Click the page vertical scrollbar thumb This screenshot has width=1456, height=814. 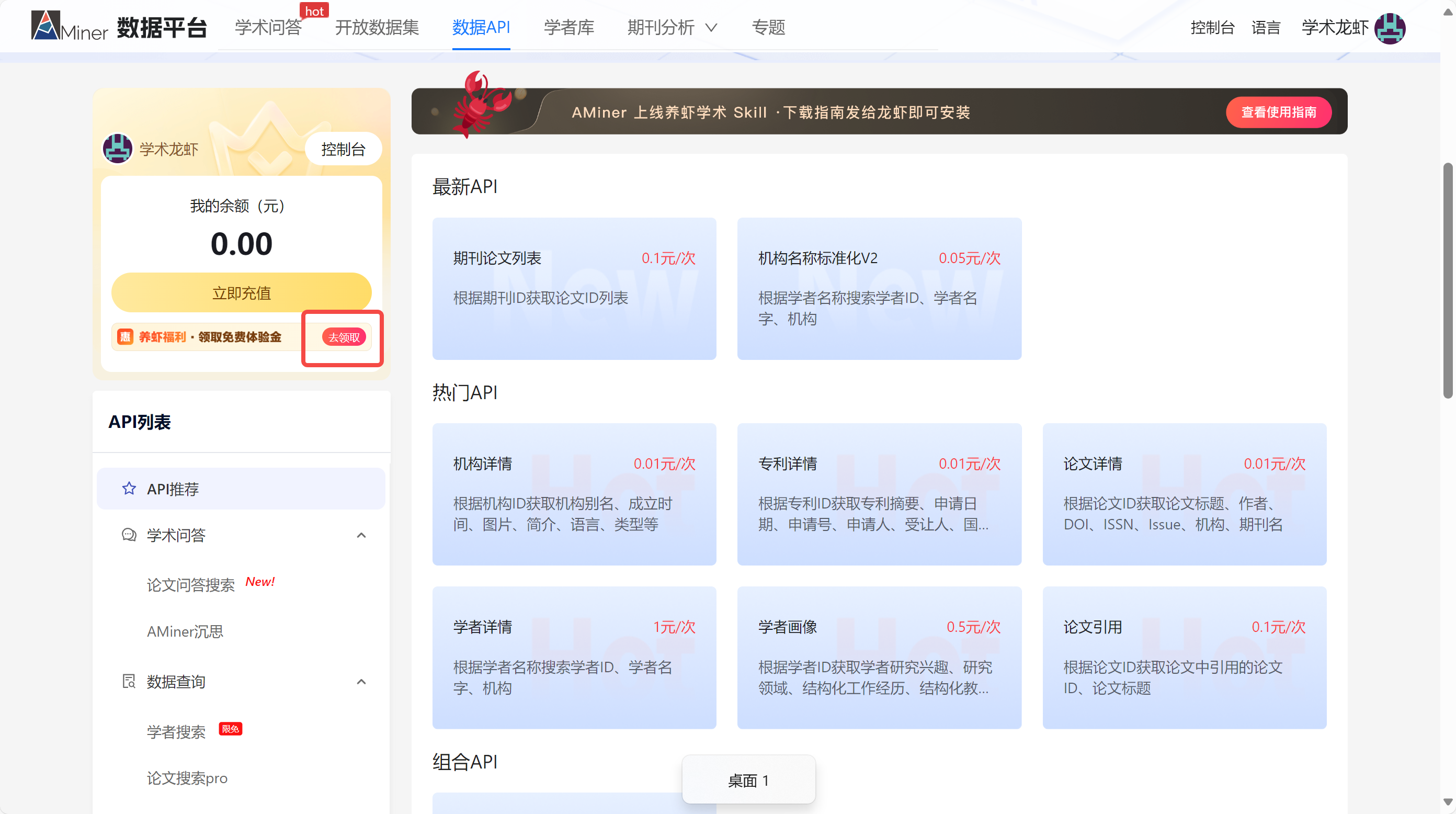[x=1447, y=280]
